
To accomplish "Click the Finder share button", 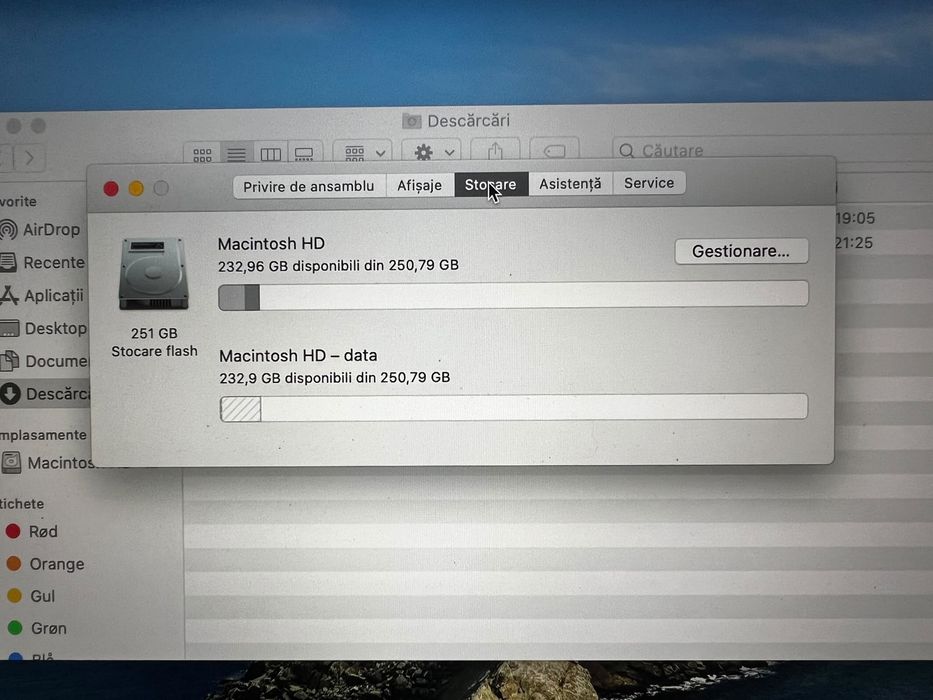I will pos(495,151).
